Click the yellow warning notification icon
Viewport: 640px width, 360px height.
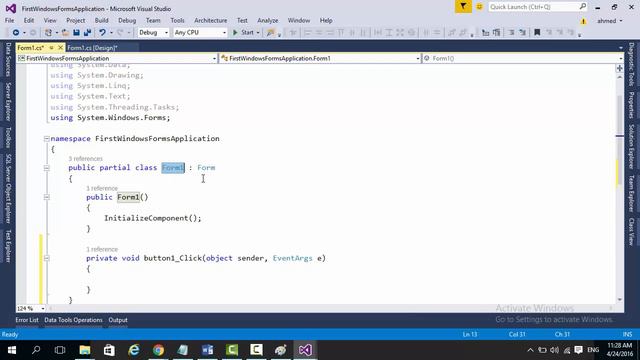(x=583, y=21)
